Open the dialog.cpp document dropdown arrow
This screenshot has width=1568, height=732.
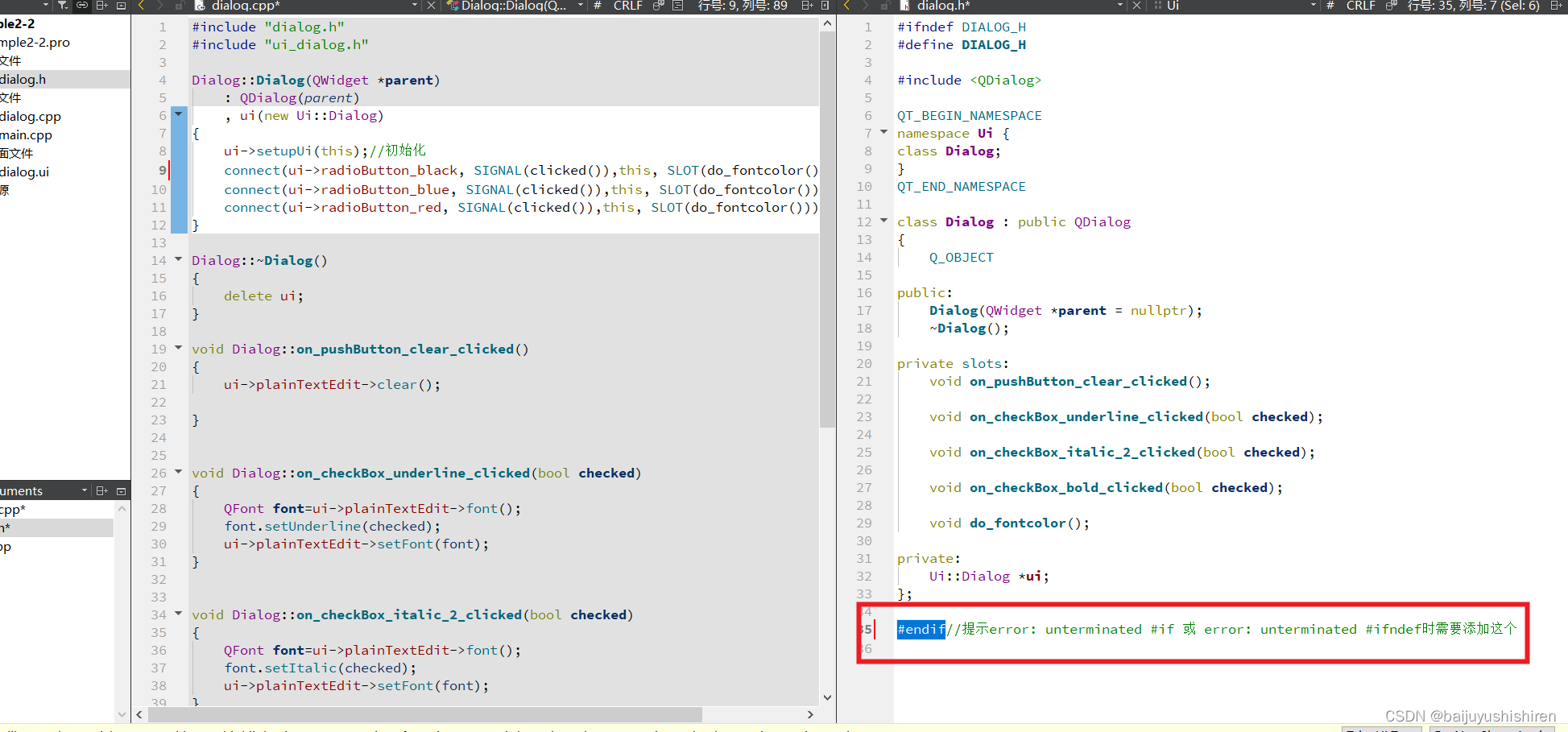(416, 6)
